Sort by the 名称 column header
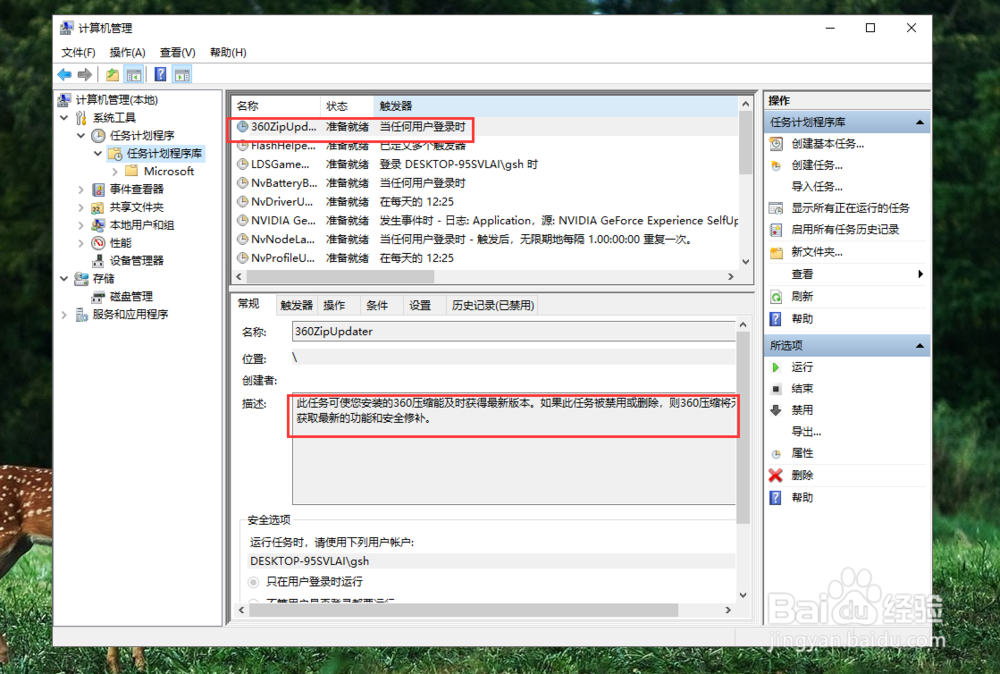 tap(276, 106)
